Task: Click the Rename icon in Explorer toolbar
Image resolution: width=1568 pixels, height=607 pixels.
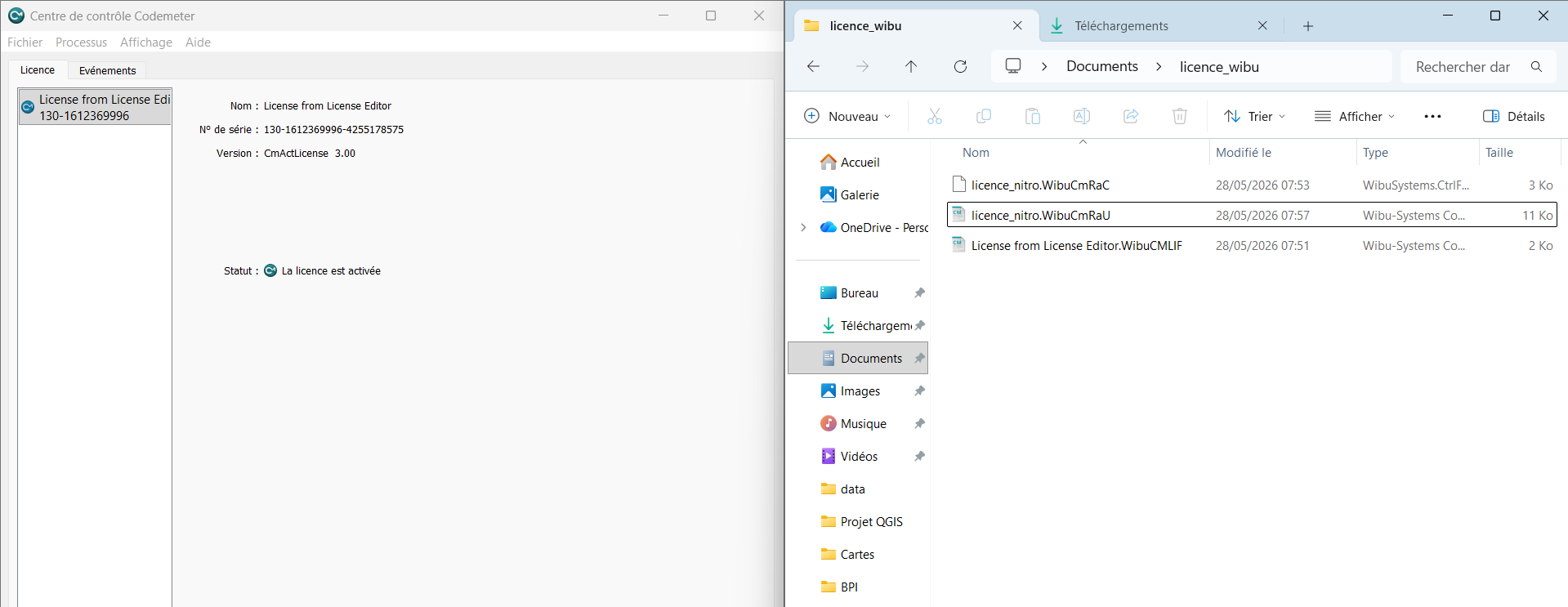Action: pos(1082,116)
